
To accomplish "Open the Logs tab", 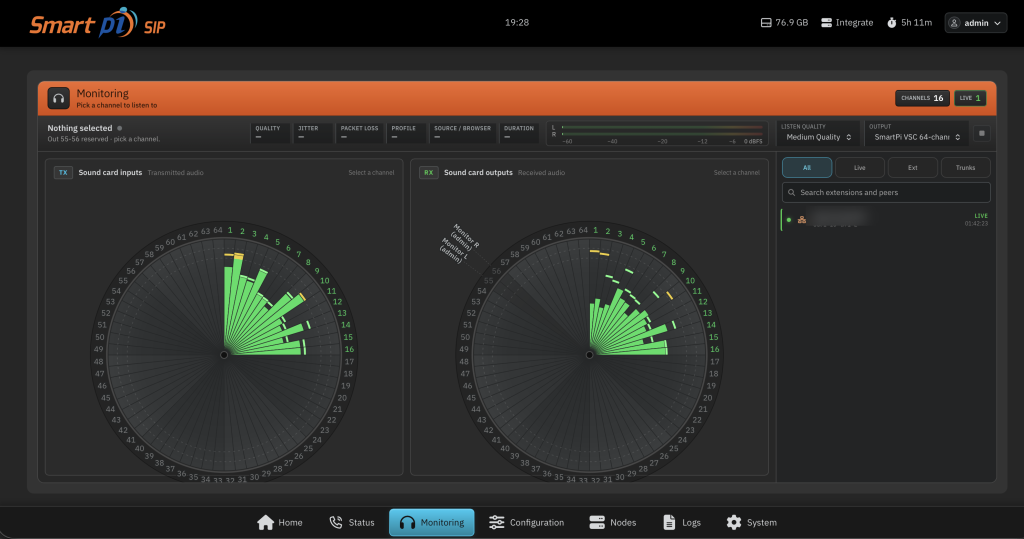I will pos(682,523).
